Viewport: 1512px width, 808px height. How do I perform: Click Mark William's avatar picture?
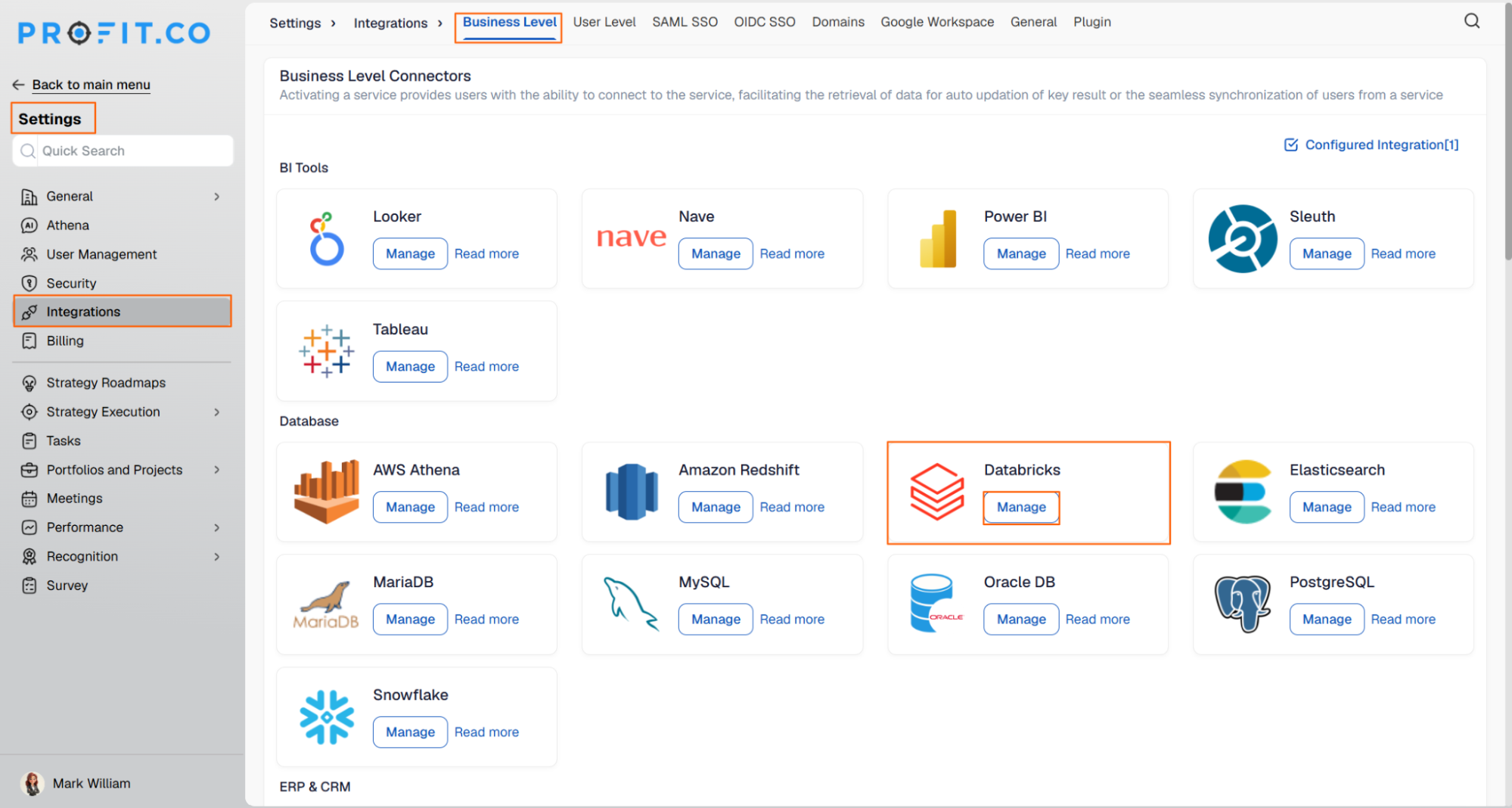pyautogui.click(x=32, y=783)
